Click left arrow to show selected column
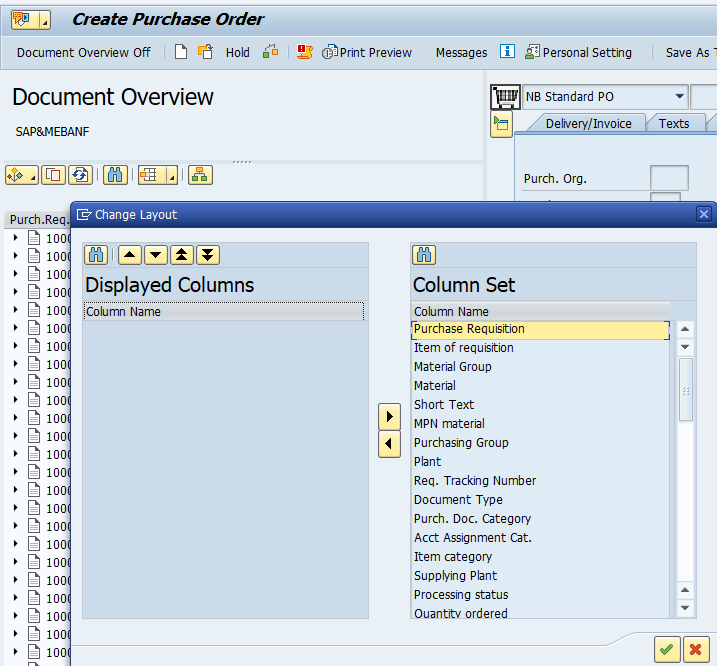 tap(389, 444)
